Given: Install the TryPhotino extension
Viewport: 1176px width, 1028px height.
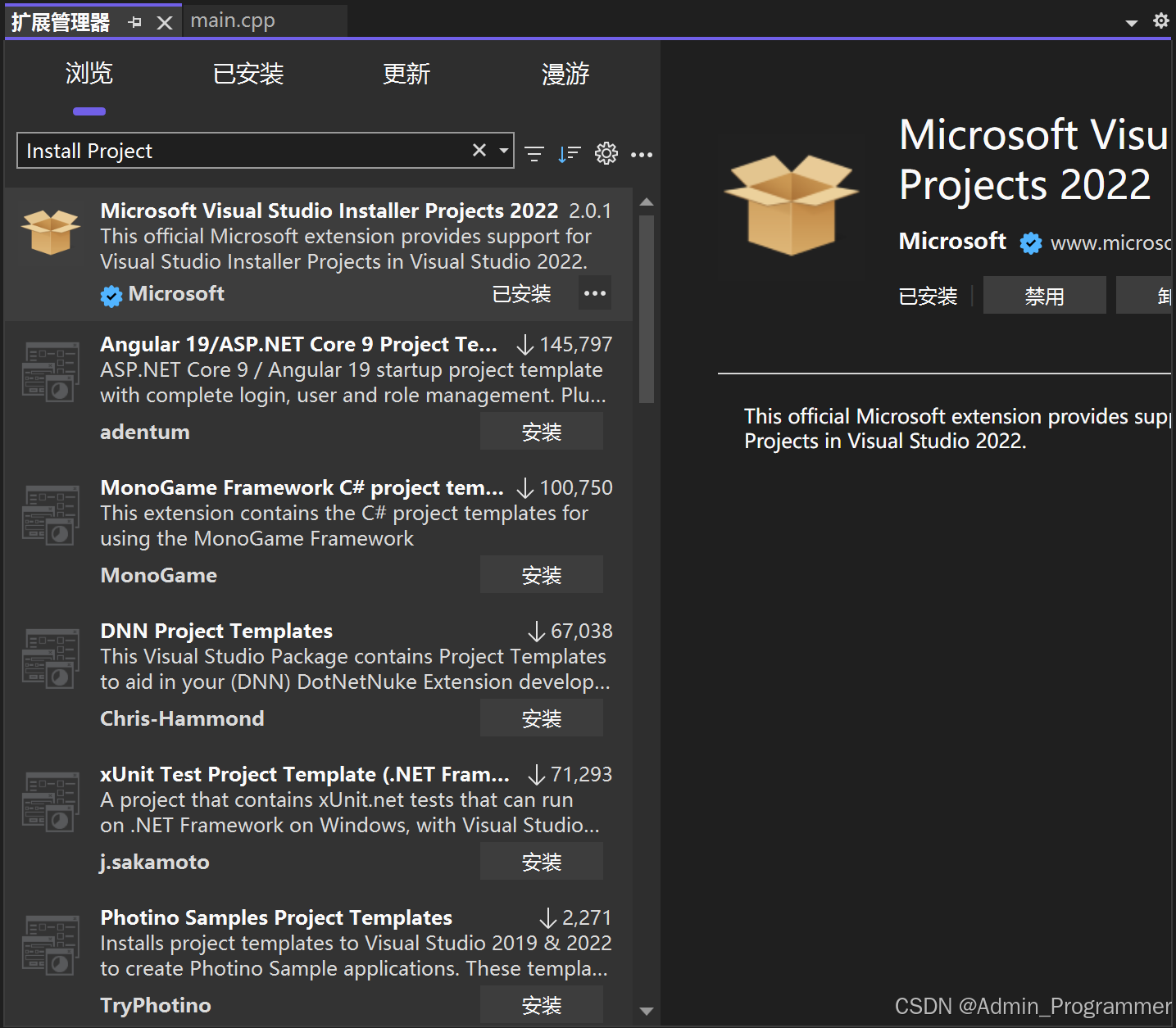Looking at the screenshot, I should coord(542,1004).
